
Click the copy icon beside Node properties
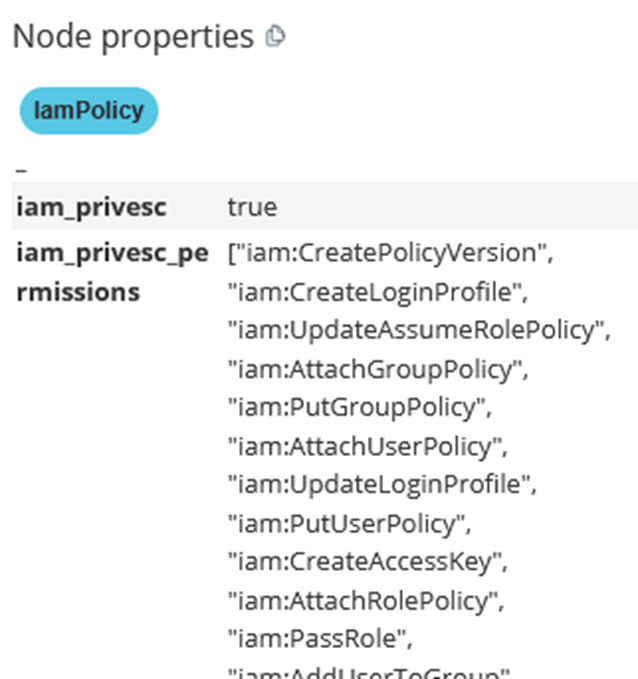pos(275,38)
